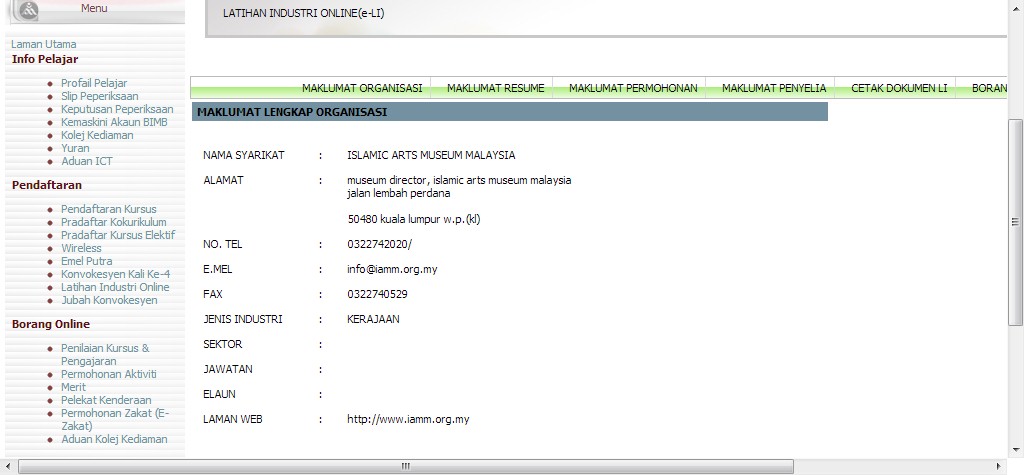Open the Penilaian Kursus & Pengajaran link
Image resolution: width=1024 pixels, height=475 pixels.
tap(105, 355)
